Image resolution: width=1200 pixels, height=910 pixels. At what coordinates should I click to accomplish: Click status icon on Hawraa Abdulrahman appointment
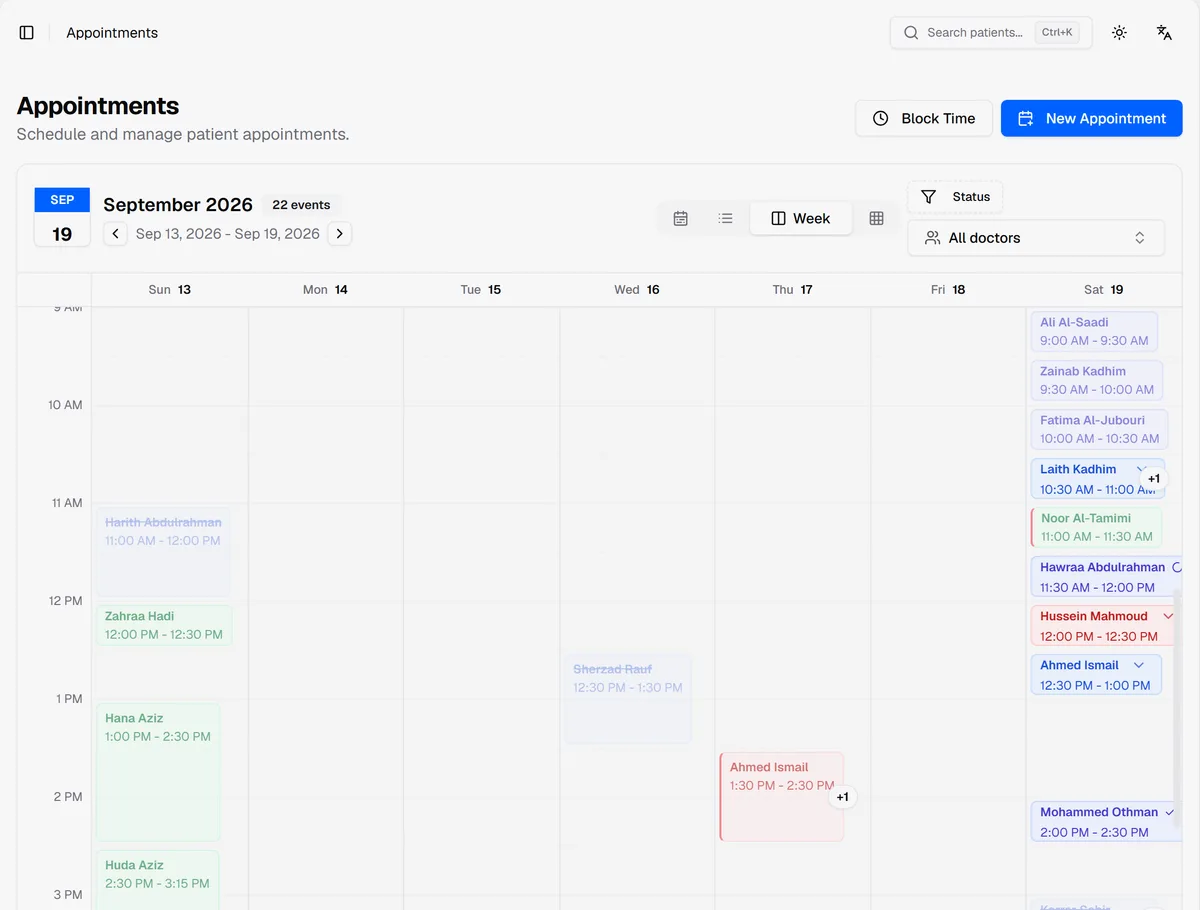pos(1177,567)
